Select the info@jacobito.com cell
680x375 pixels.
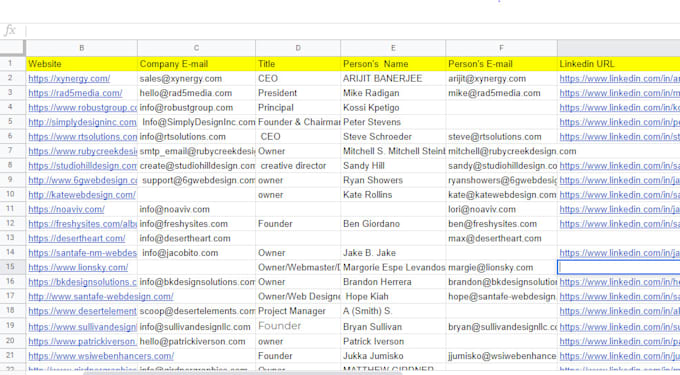(x=196, y=253)
